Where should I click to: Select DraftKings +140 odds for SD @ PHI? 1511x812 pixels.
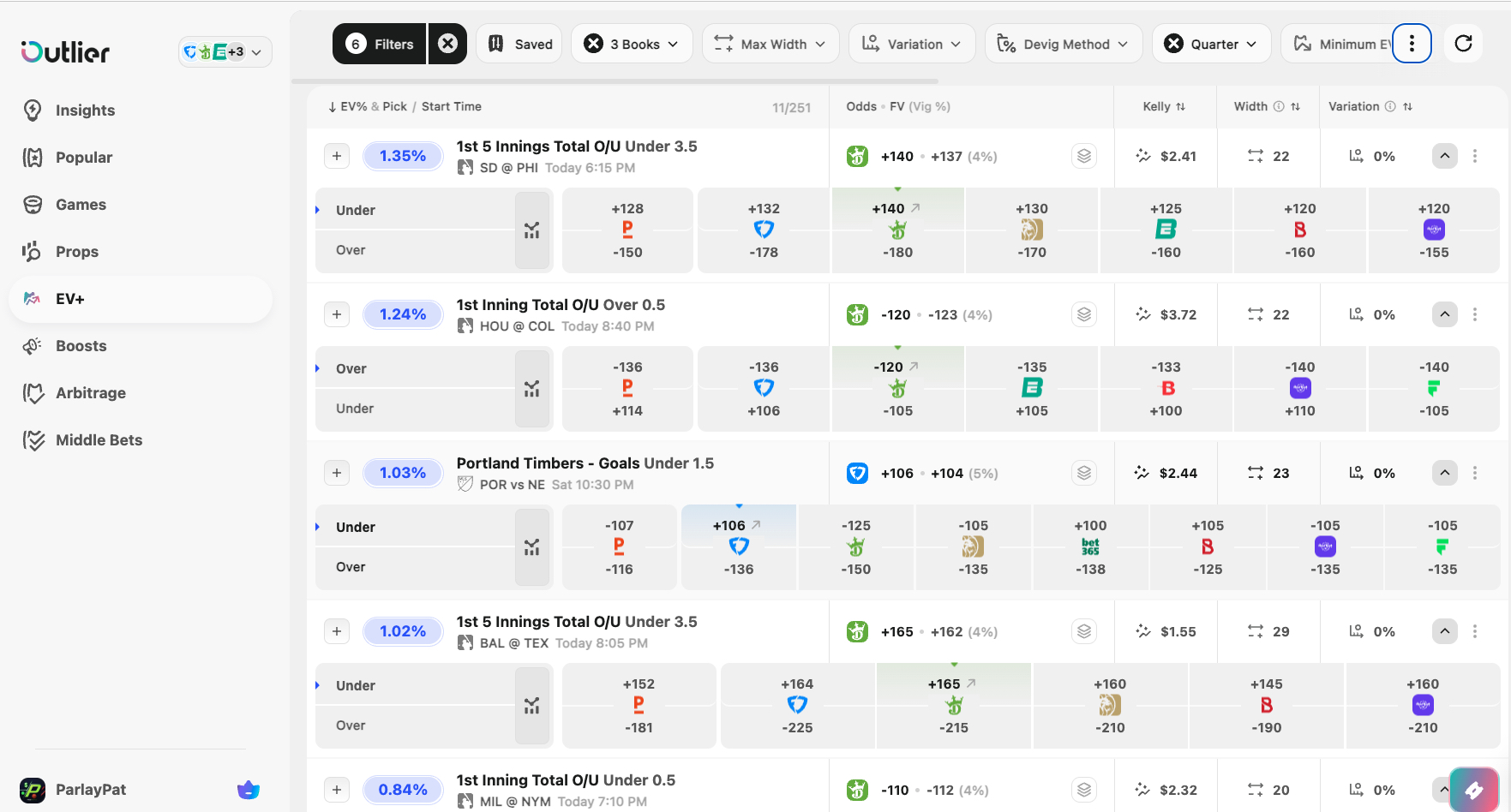click(x=897, y=208)
